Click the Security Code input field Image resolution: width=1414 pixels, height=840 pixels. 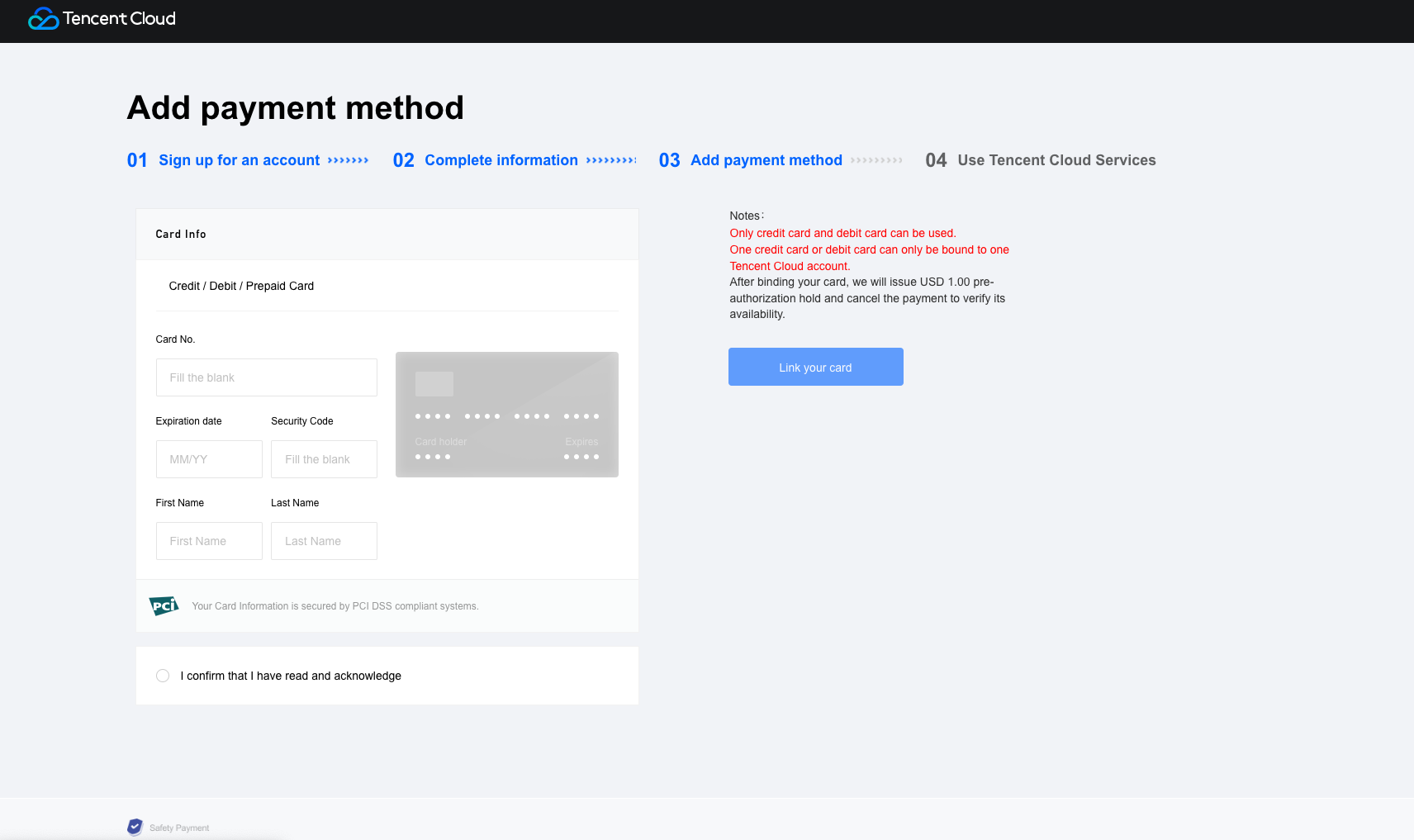pyautogui.click(x=324, y=459)
